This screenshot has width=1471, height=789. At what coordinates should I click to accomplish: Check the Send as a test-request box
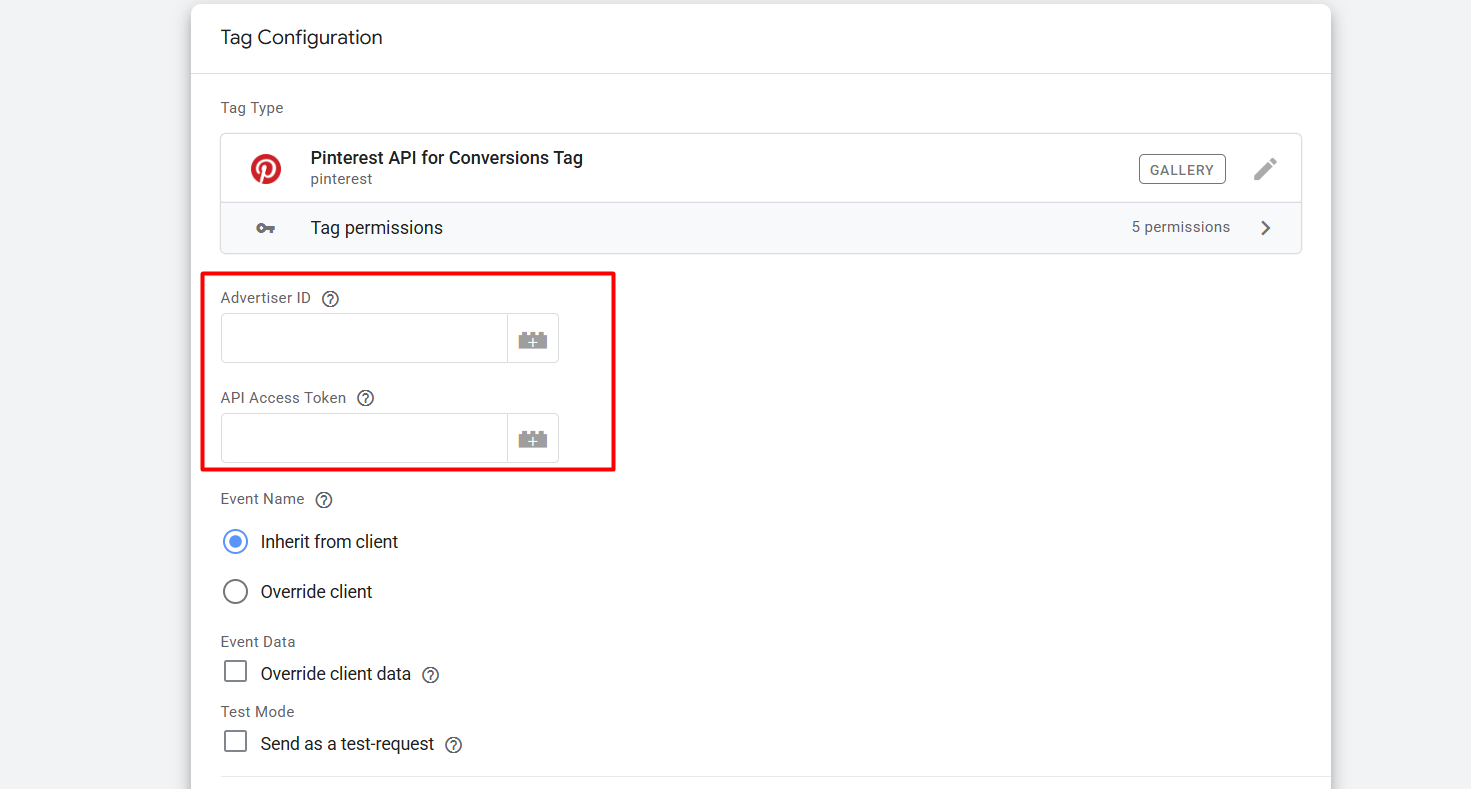point(235,742)
